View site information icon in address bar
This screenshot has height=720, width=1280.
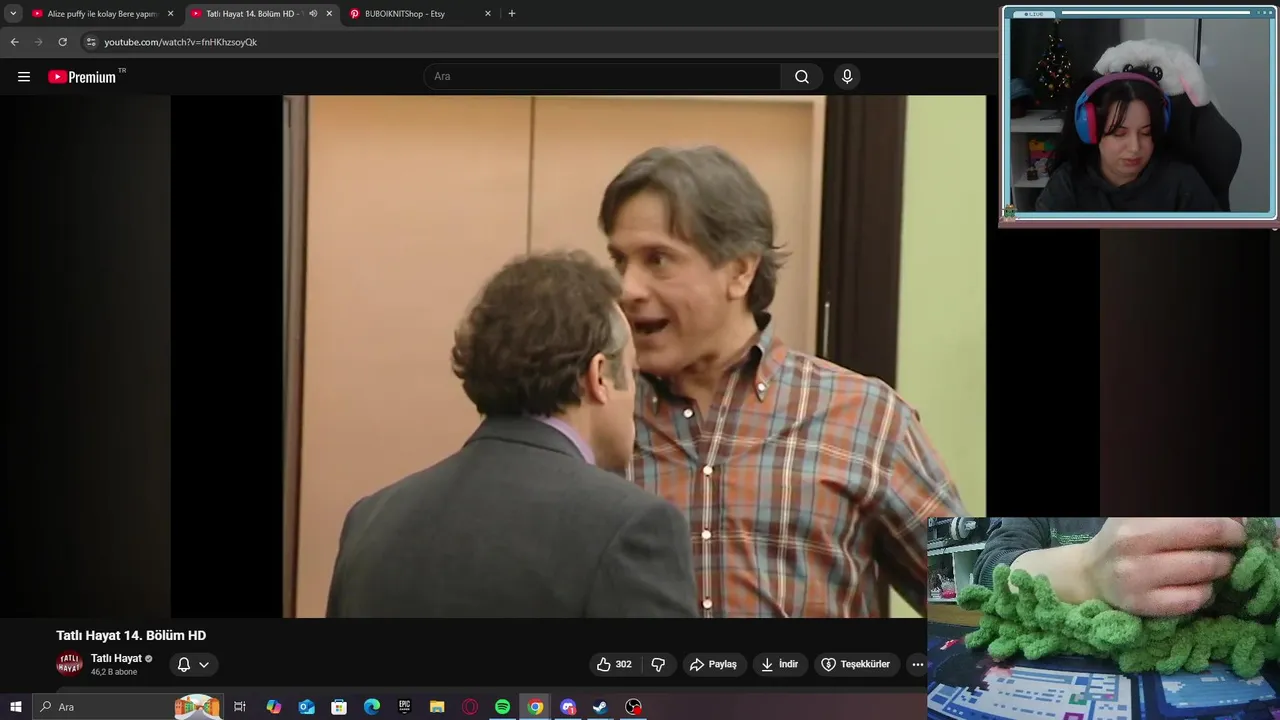tap(91, 42)
